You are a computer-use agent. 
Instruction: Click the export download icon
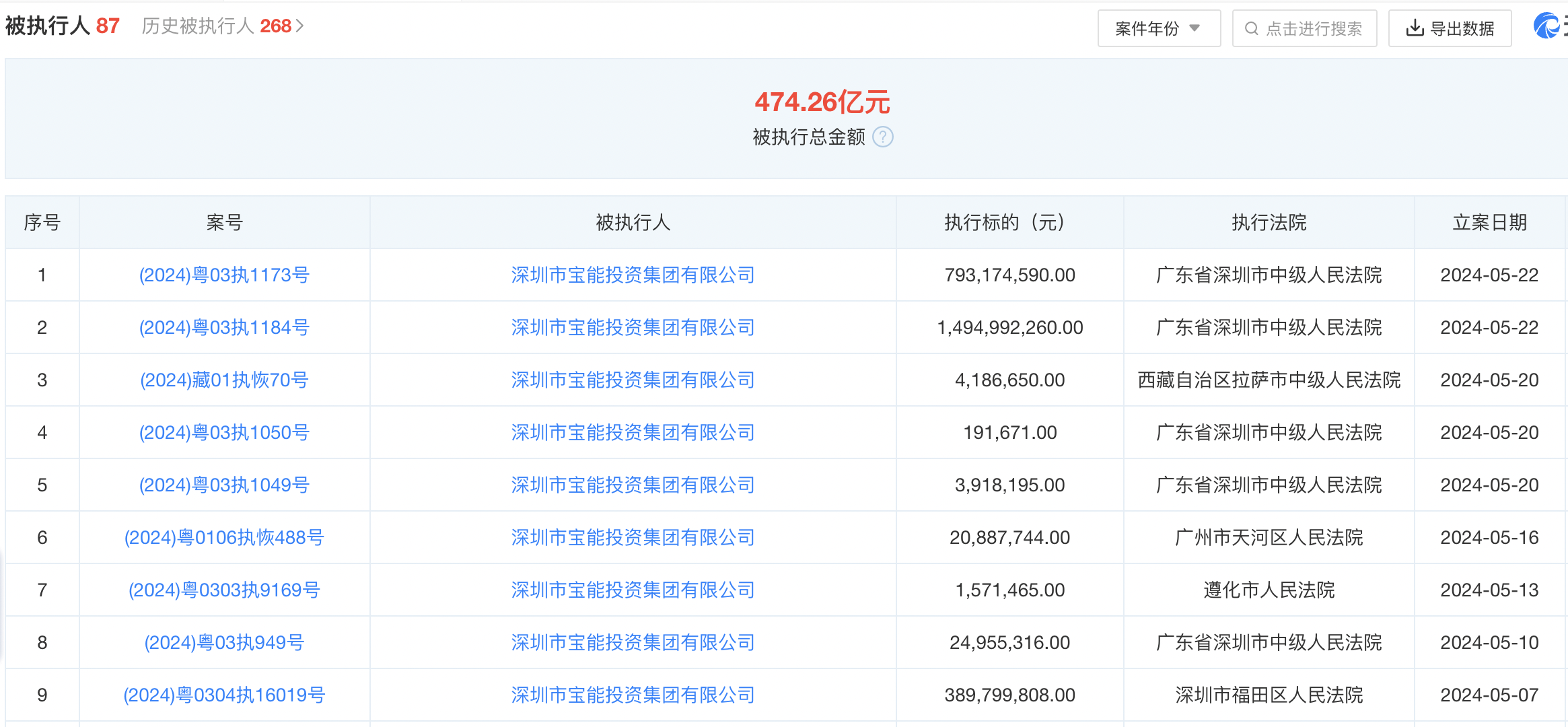1415,28
